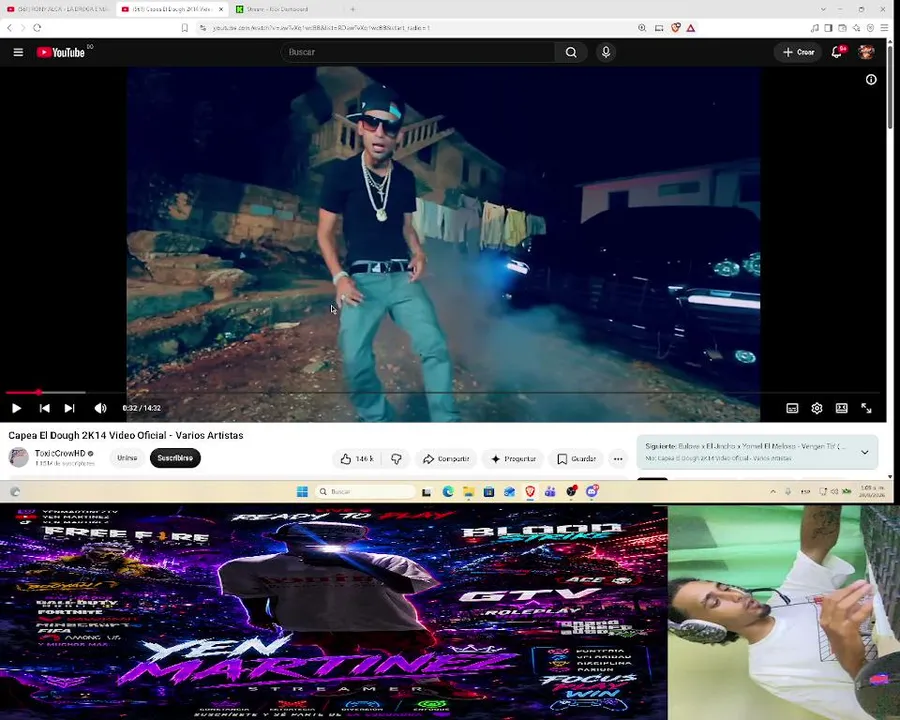Click the Buscar search field on YouTube
Image resolution: width=900 pixels, height=720 pixels.
click(418, 52)
